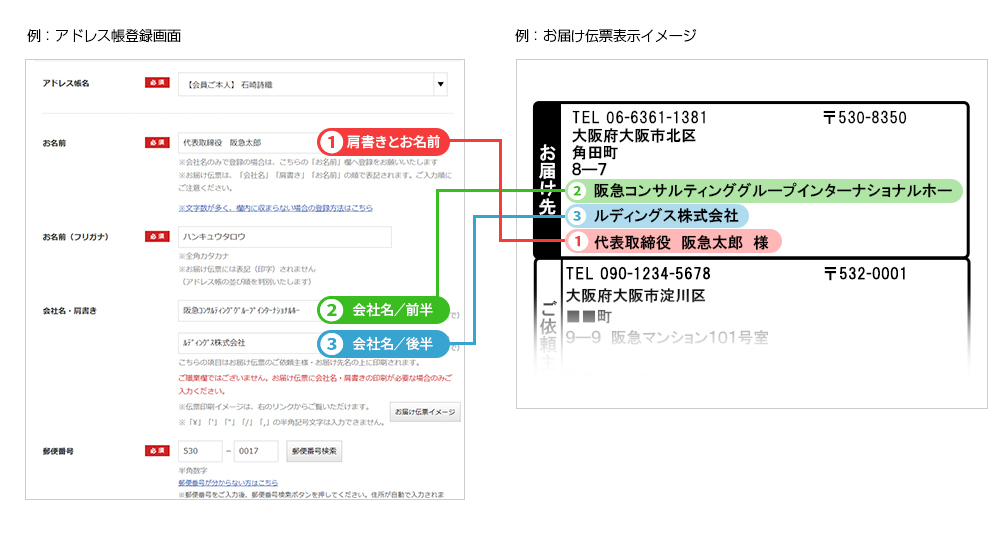The width and height of the screenshot is (1000, 550).
Task: Click the フリガナ field with ハンキュウタロウ
Action: 284,237
